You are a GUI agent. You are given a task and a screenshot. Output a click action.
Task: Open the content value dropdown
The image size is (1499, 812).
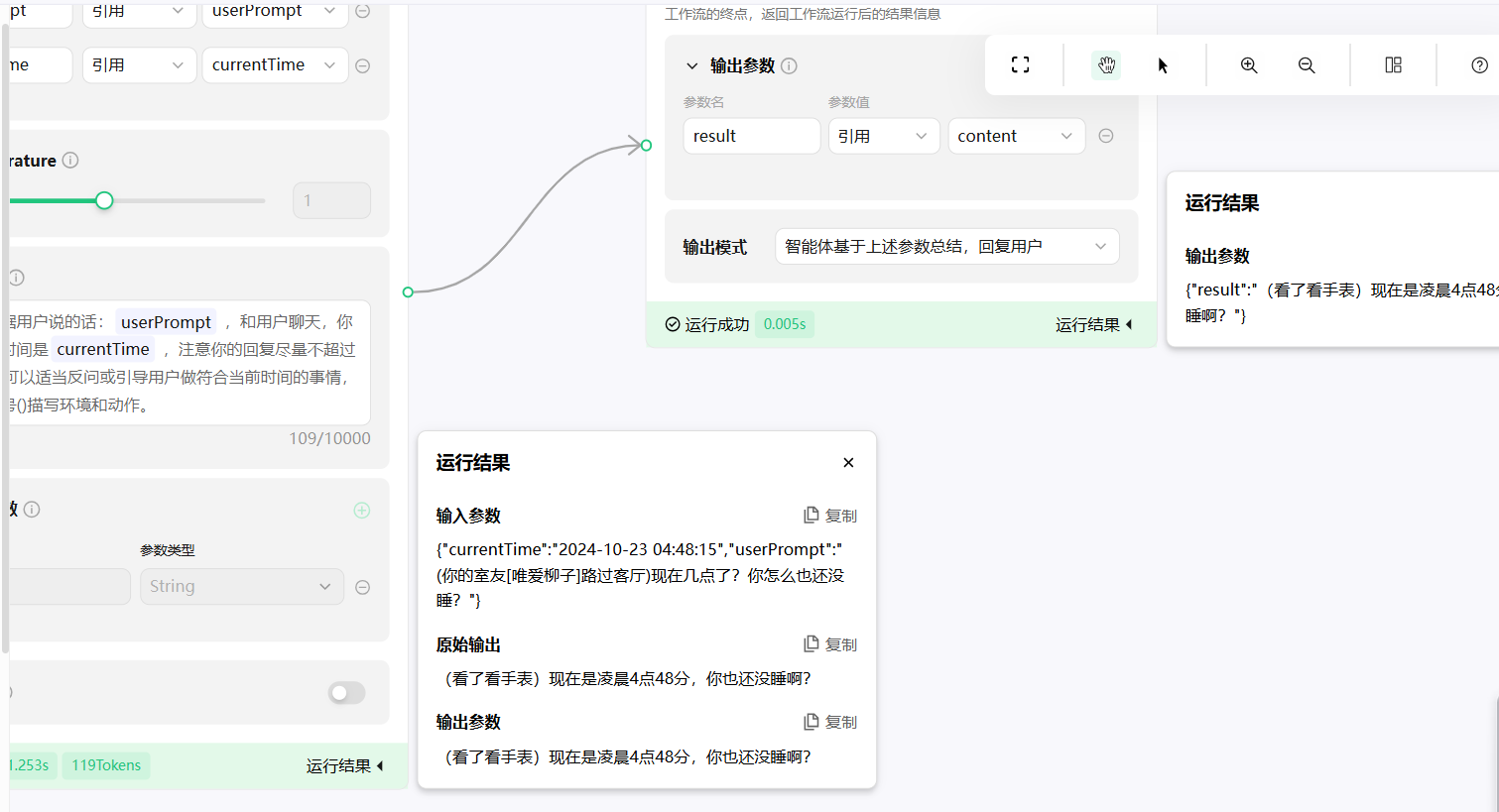pos(1016,136)
